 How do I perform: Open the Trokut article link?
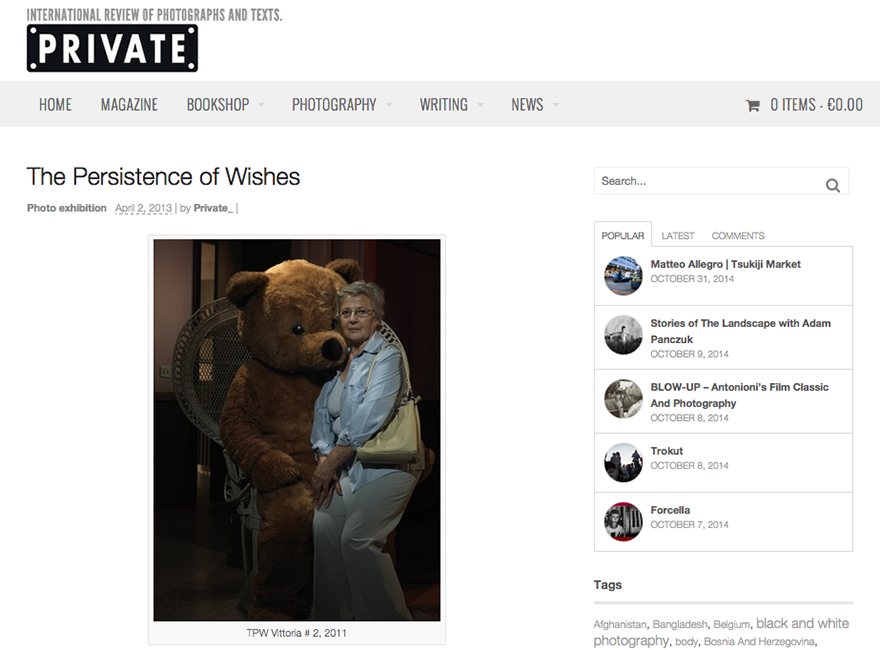[666, 451]
